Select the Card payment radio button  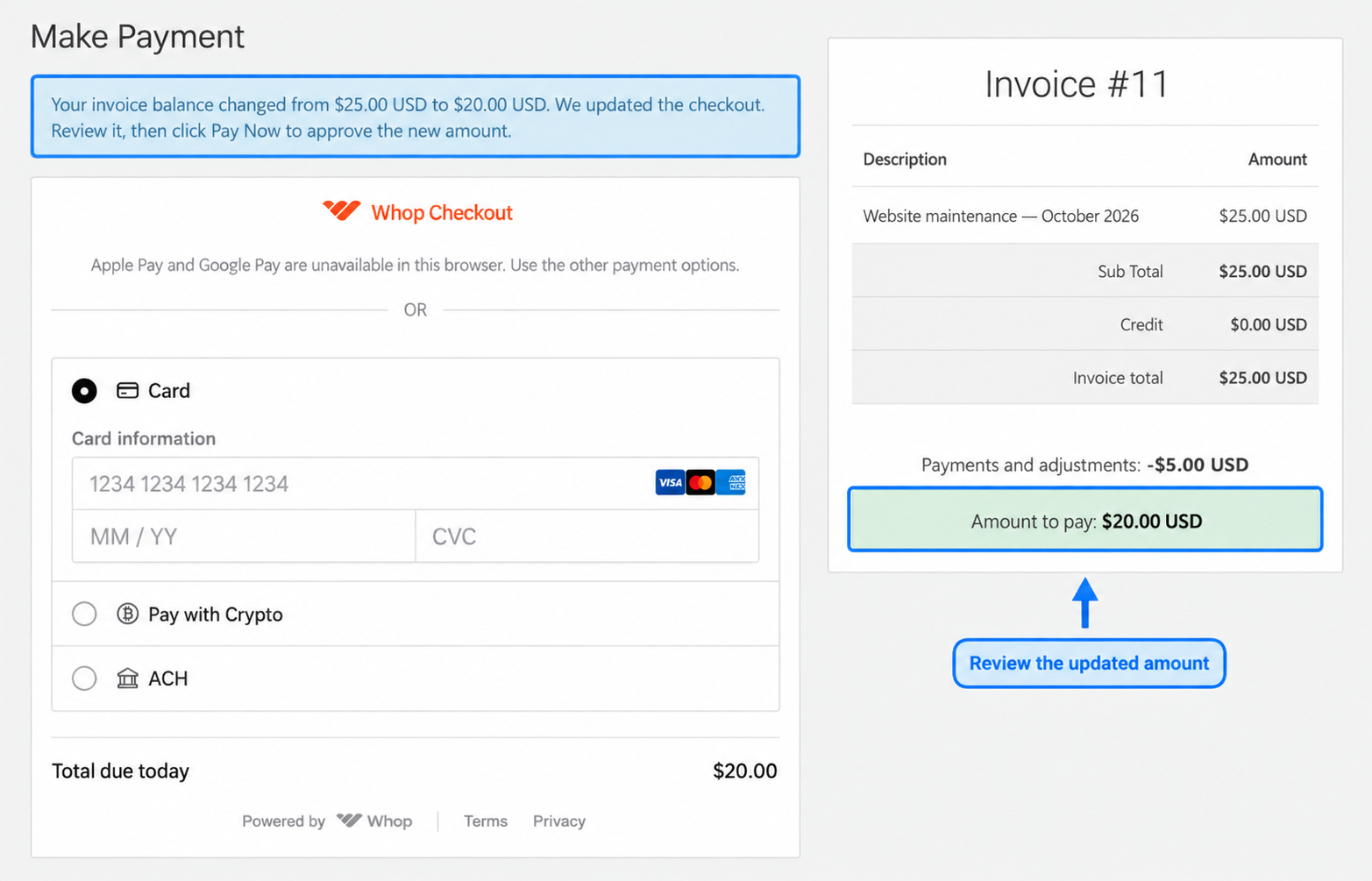pyautogui.click(x=84, y=390)
